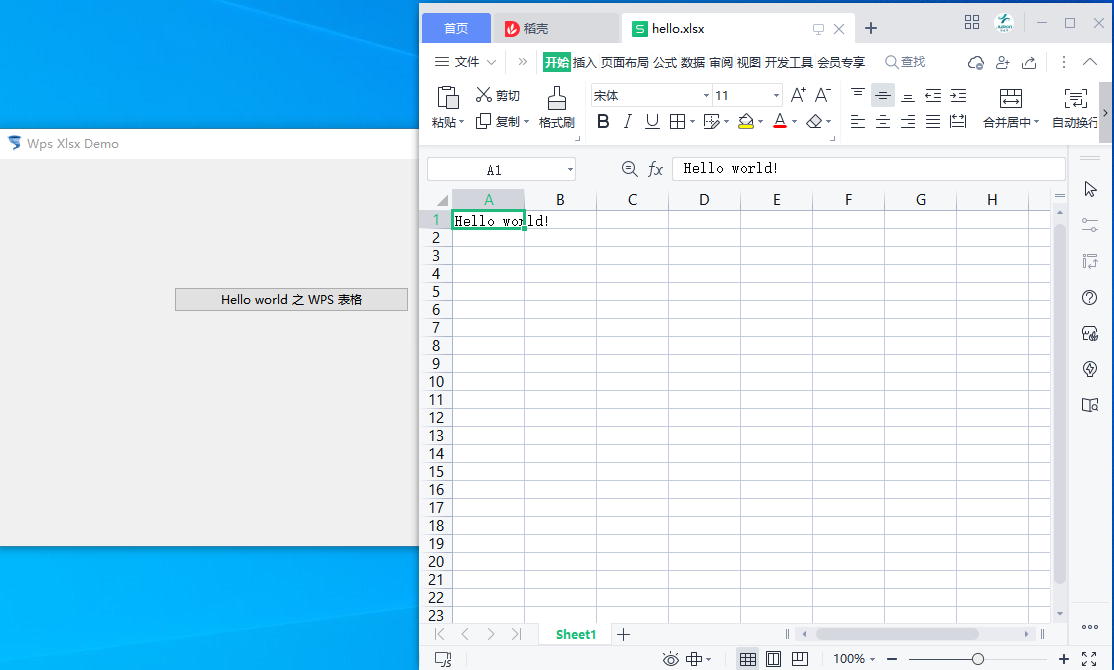Click the 查找 search box

pyautogui.click(x=905, y=62)
